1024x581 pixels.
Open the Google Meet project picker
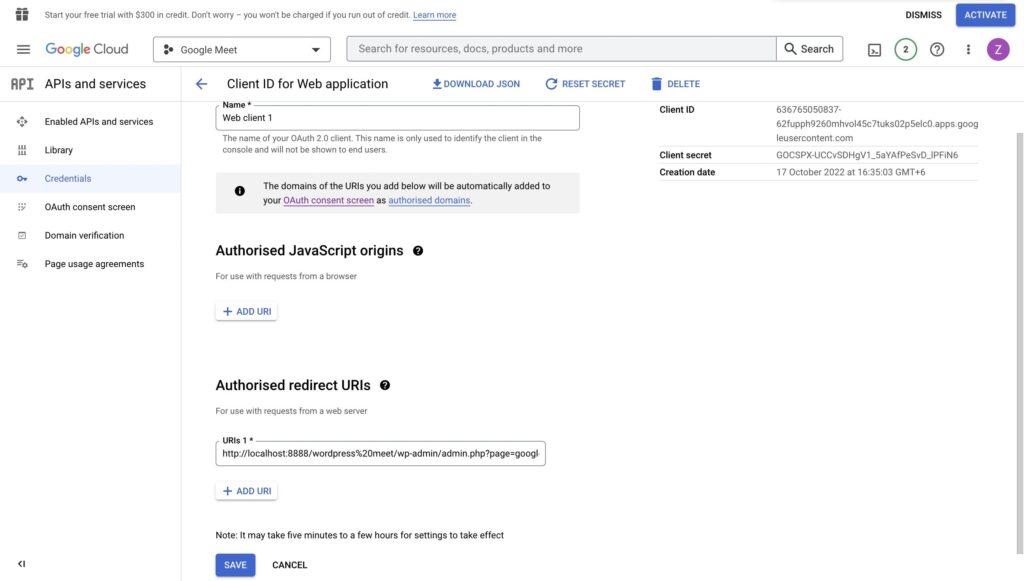click(x=240, y=48)
